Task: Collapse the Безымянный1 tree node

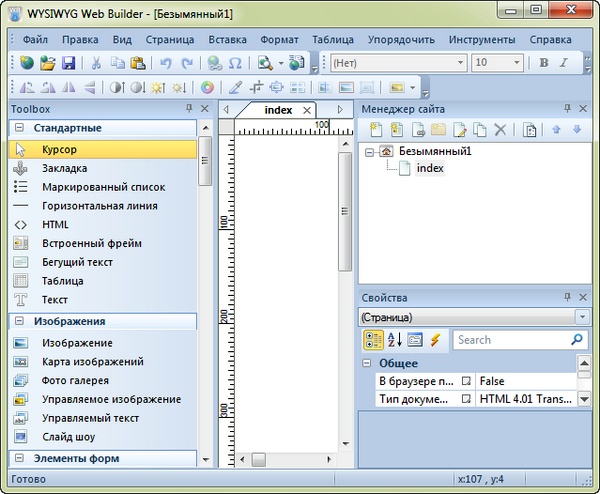Action: tap(369, 152)
